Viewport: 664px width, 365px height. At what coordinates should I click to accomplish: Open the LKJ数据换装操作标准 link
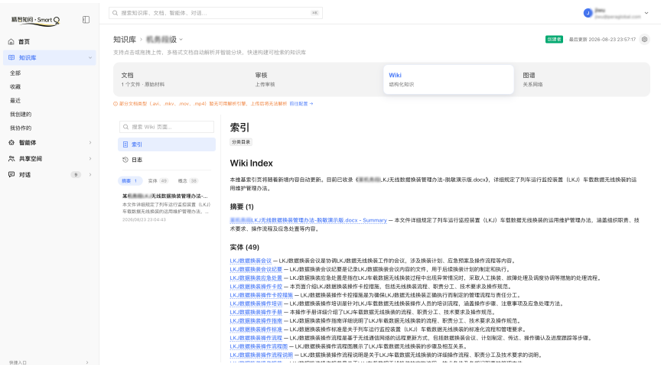256,329
